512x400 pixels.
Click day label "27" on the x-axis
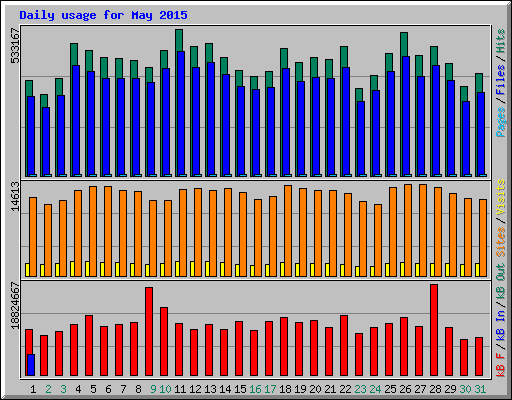pos(420,389)
